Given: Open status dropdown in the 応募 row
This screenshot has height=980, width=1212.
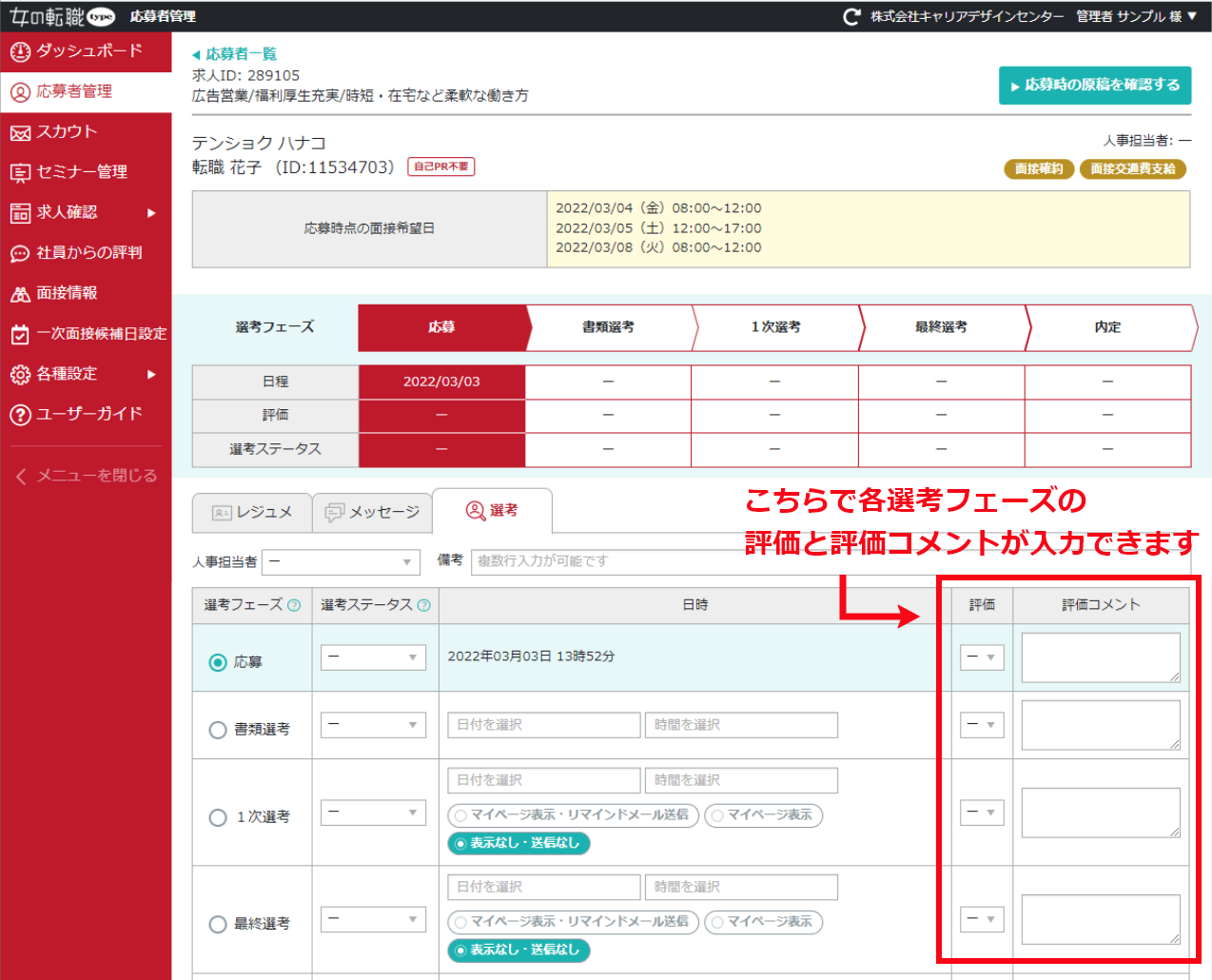Looking at the screenshot, I should click(373, 657).
